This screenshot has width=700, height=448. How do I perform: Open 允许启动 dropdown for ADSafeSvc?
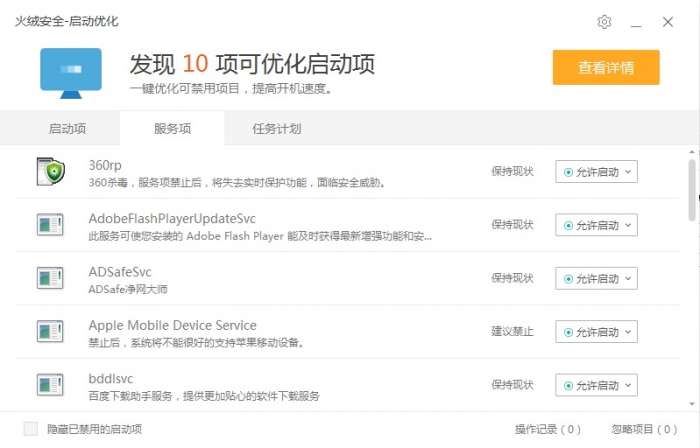tap(595, 278)
